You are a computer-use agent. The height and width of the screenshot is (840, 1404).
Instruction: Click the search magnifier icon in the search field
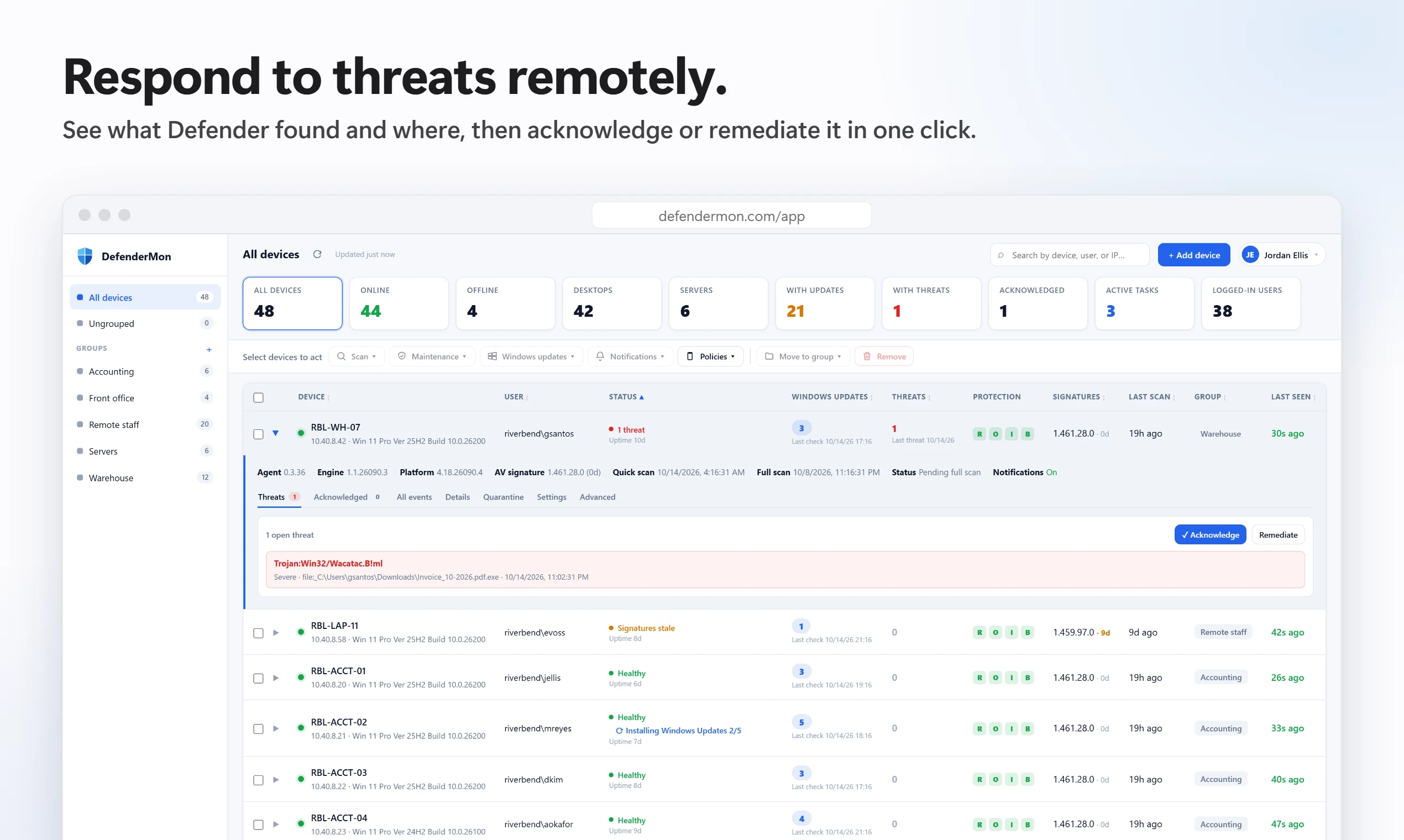point(1000,255)
